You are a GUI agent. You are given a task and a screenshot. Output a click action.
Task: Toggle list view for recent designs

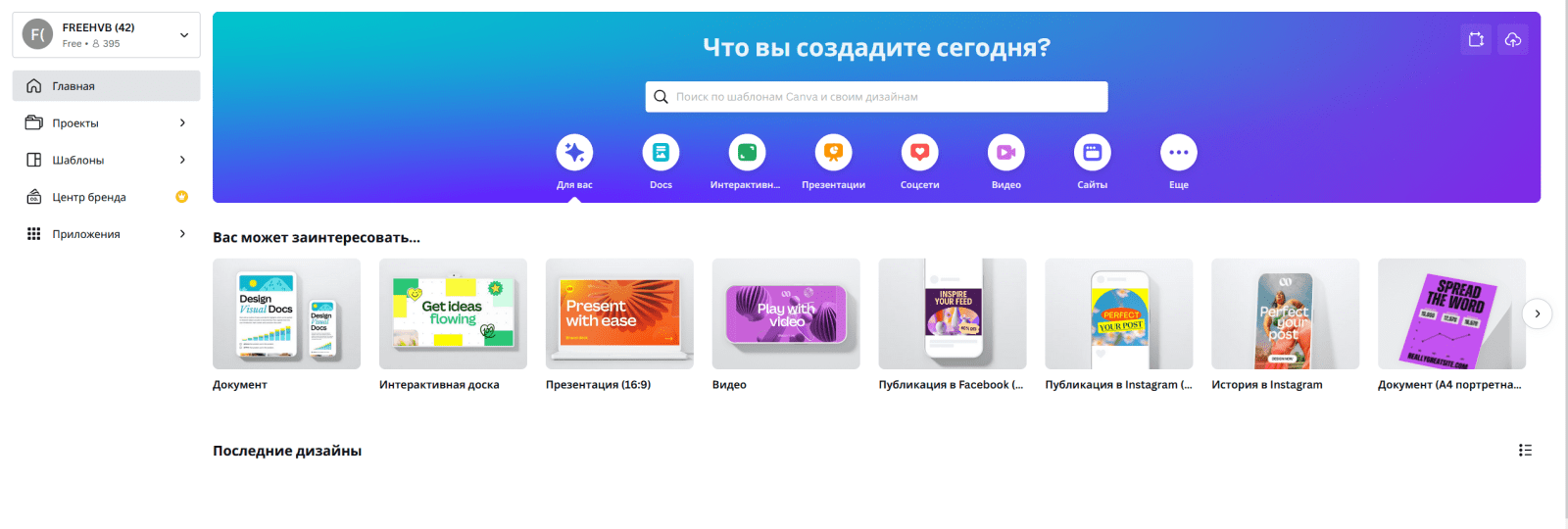[x=1525, y=451]
